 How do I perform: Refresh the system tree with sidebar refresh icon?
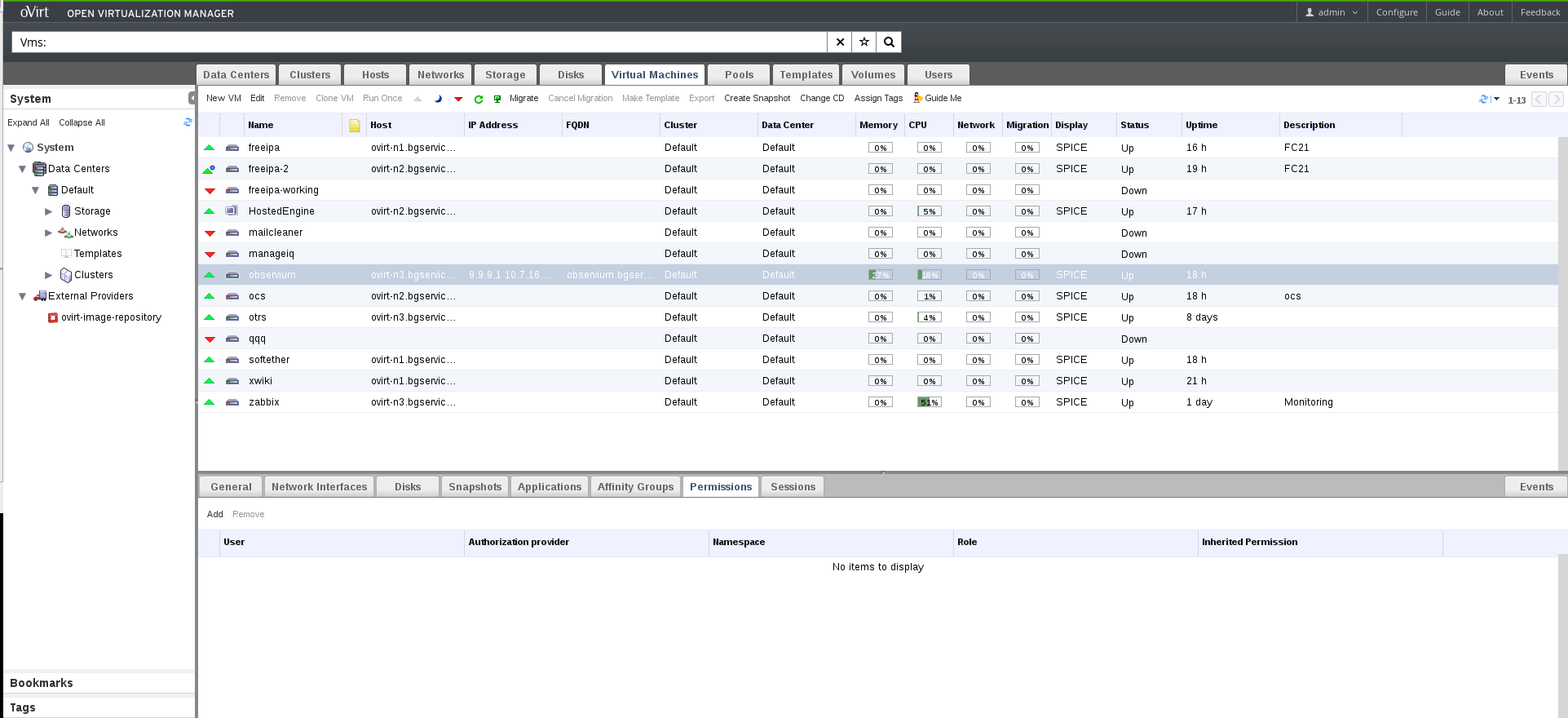[x=188, y=122]
